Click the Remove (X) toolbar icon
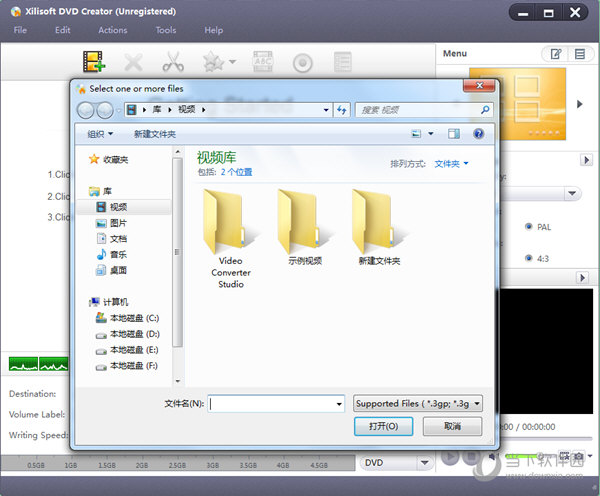The height and width of the screenshot is (496, 600). pyautogui.click(x=134, y=62)
